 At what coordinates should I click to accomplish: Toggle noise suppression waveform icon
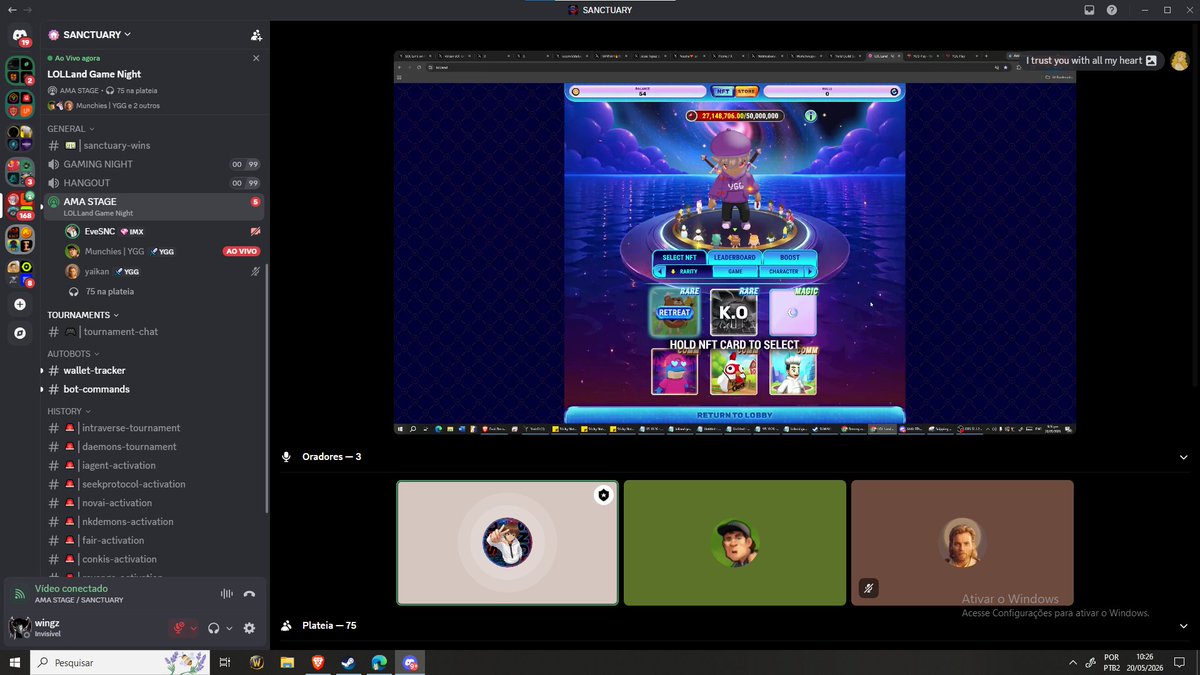(x=227, y=594)
